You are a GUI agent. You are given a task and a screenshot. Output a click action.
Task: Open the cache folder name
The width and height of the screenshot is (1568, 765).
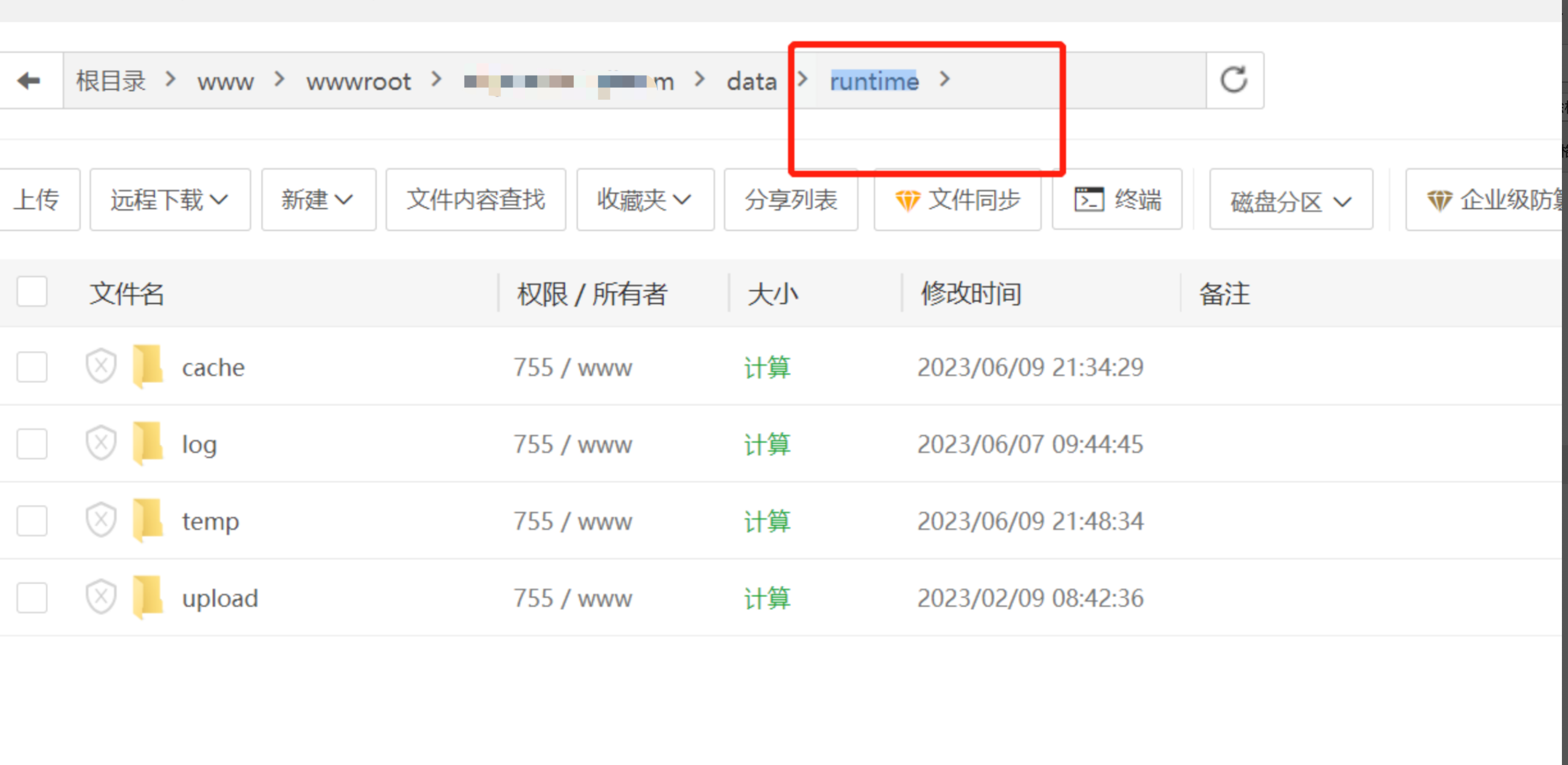click(x=213, y=367)
